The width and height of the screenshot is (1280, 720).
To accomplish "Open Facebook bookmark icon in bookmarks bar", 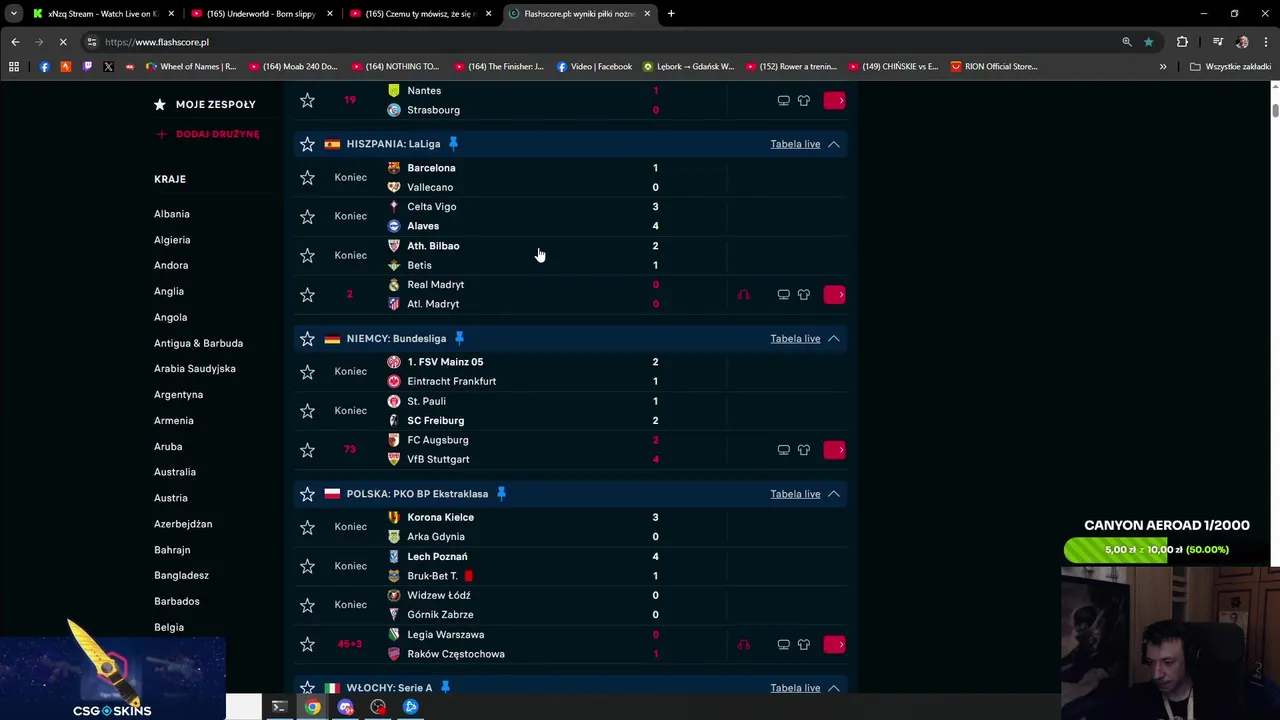I will coord(44,67).
